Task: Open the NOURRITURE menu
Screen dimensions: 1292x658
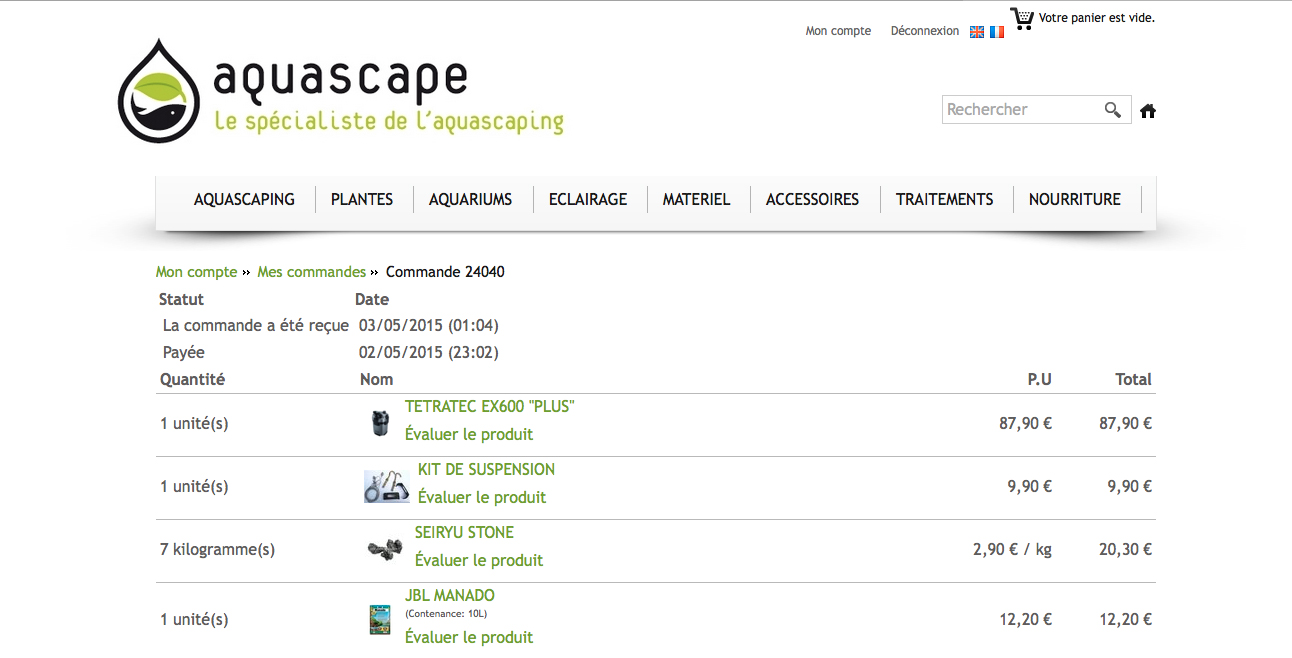Action: coord(1075,199)
